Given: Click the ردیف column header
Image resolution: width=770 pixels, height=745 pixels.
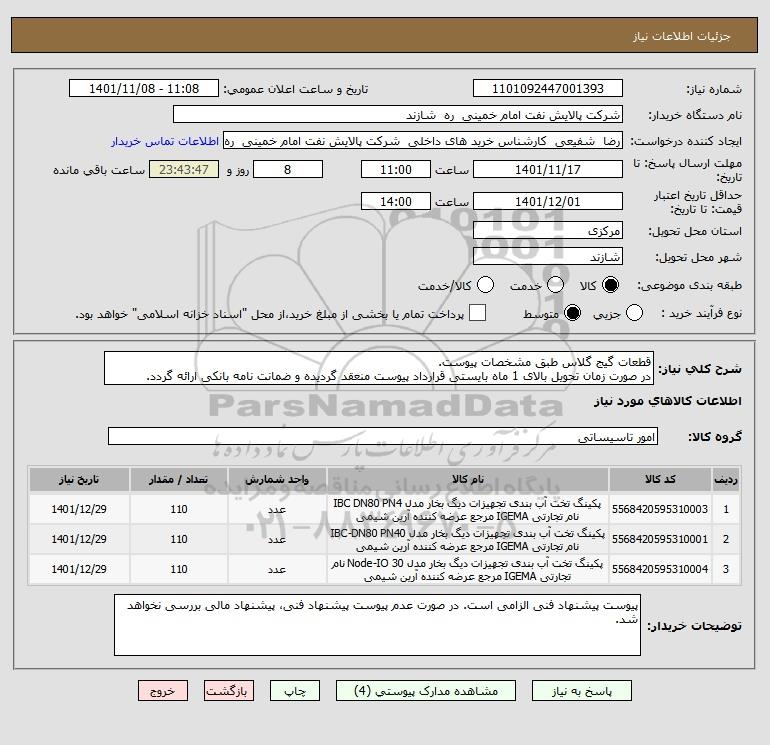Looking at the screenshot, I should tap(726, 479).
